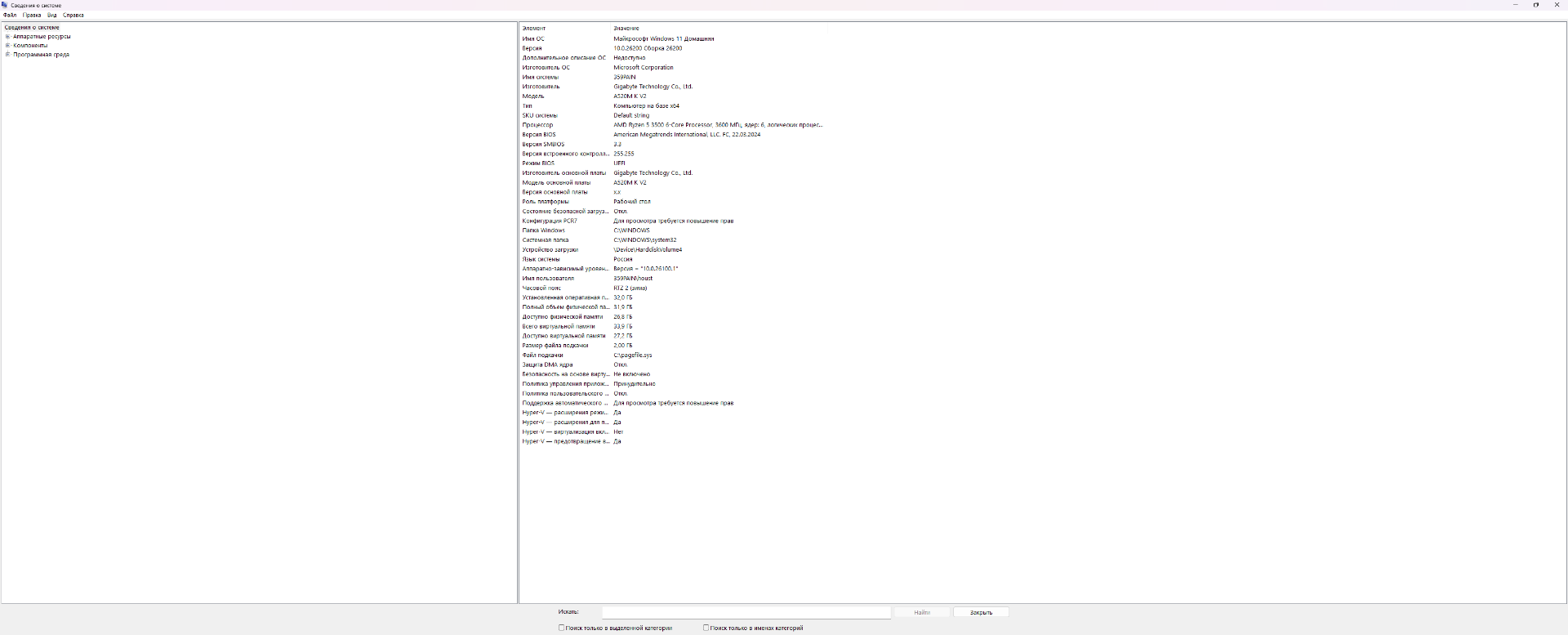Select the Сведения о системе root item

[32, 28]
